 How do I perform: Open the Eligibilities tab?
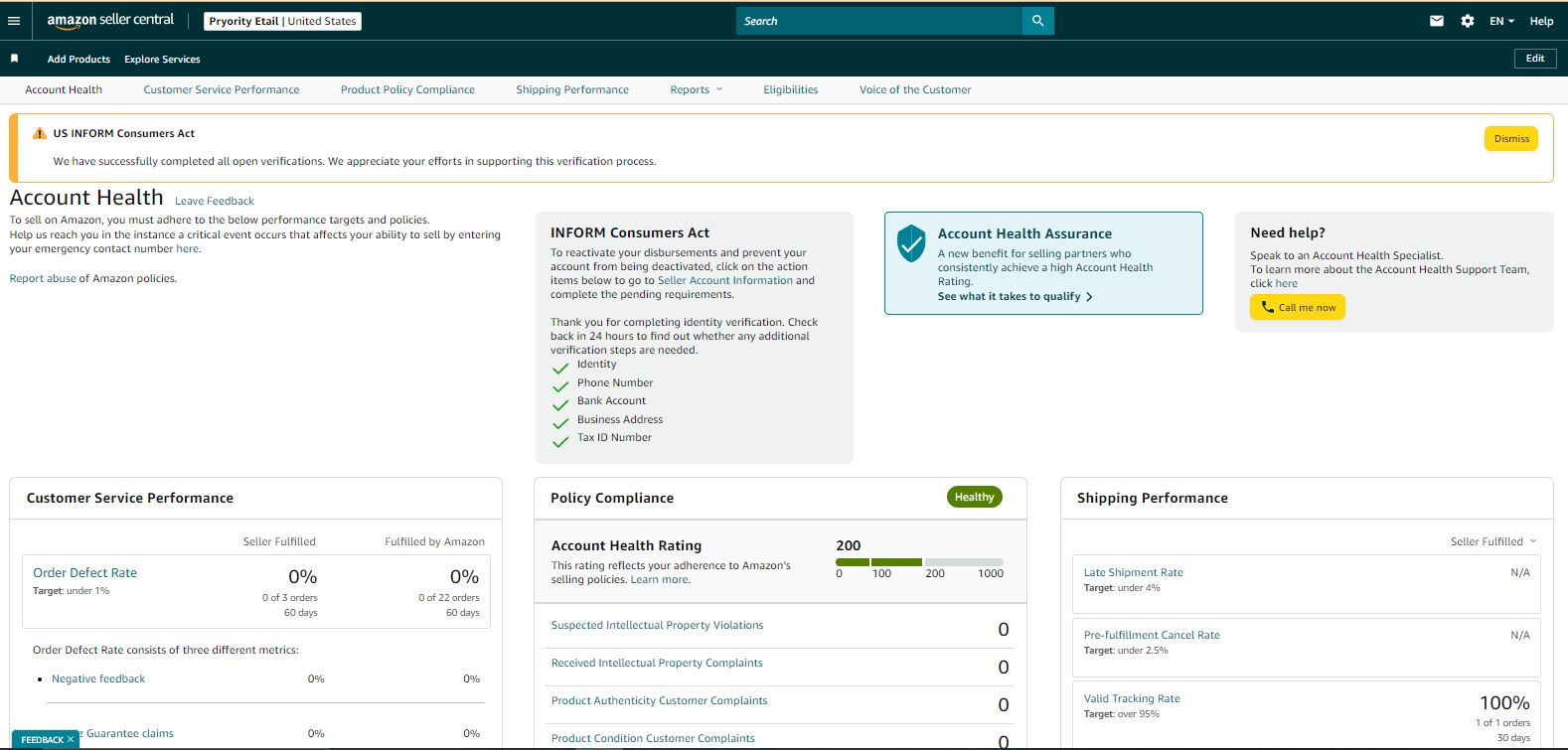(791, 89)
